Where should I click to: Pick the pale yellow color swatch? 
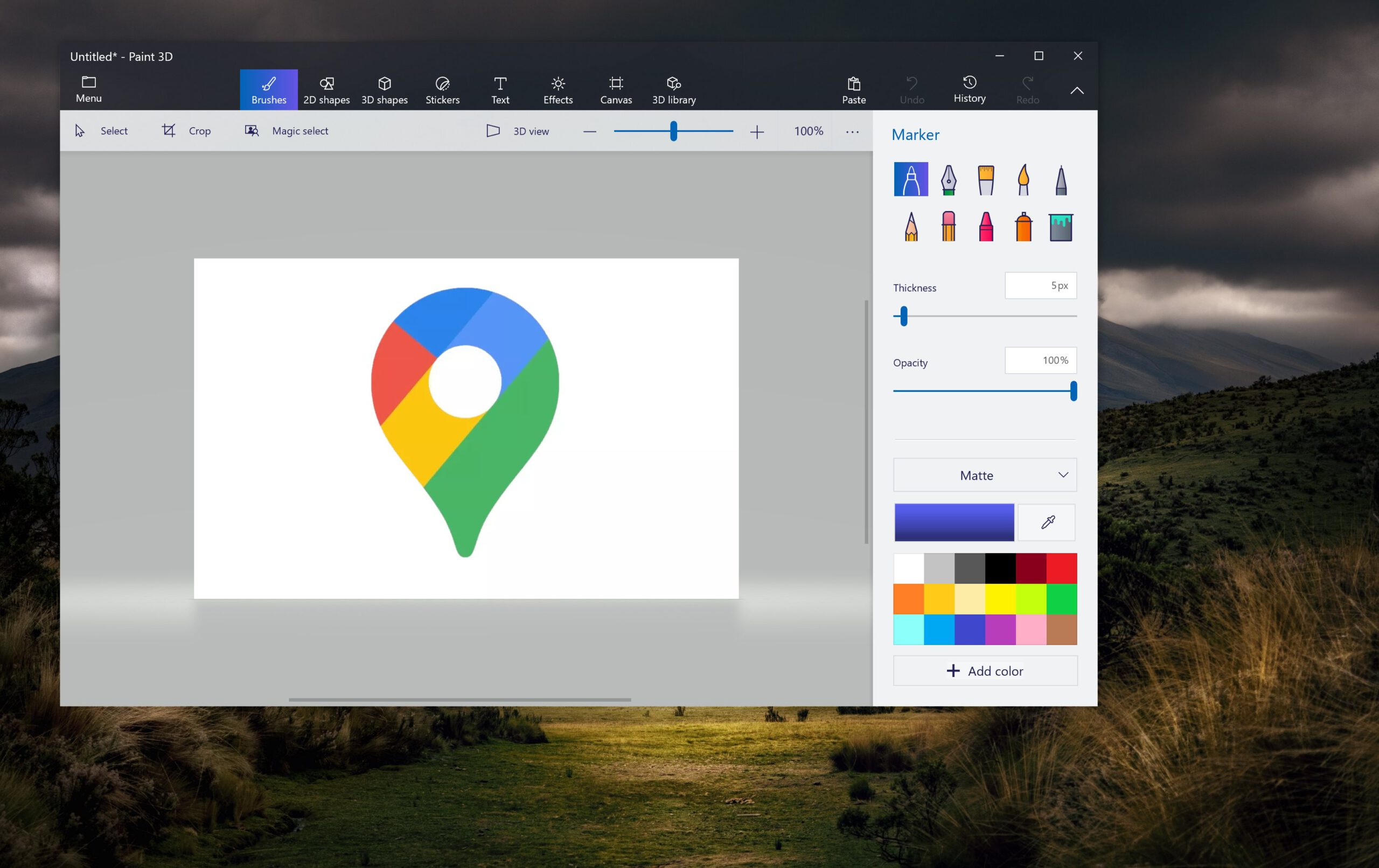click(970, 599)
